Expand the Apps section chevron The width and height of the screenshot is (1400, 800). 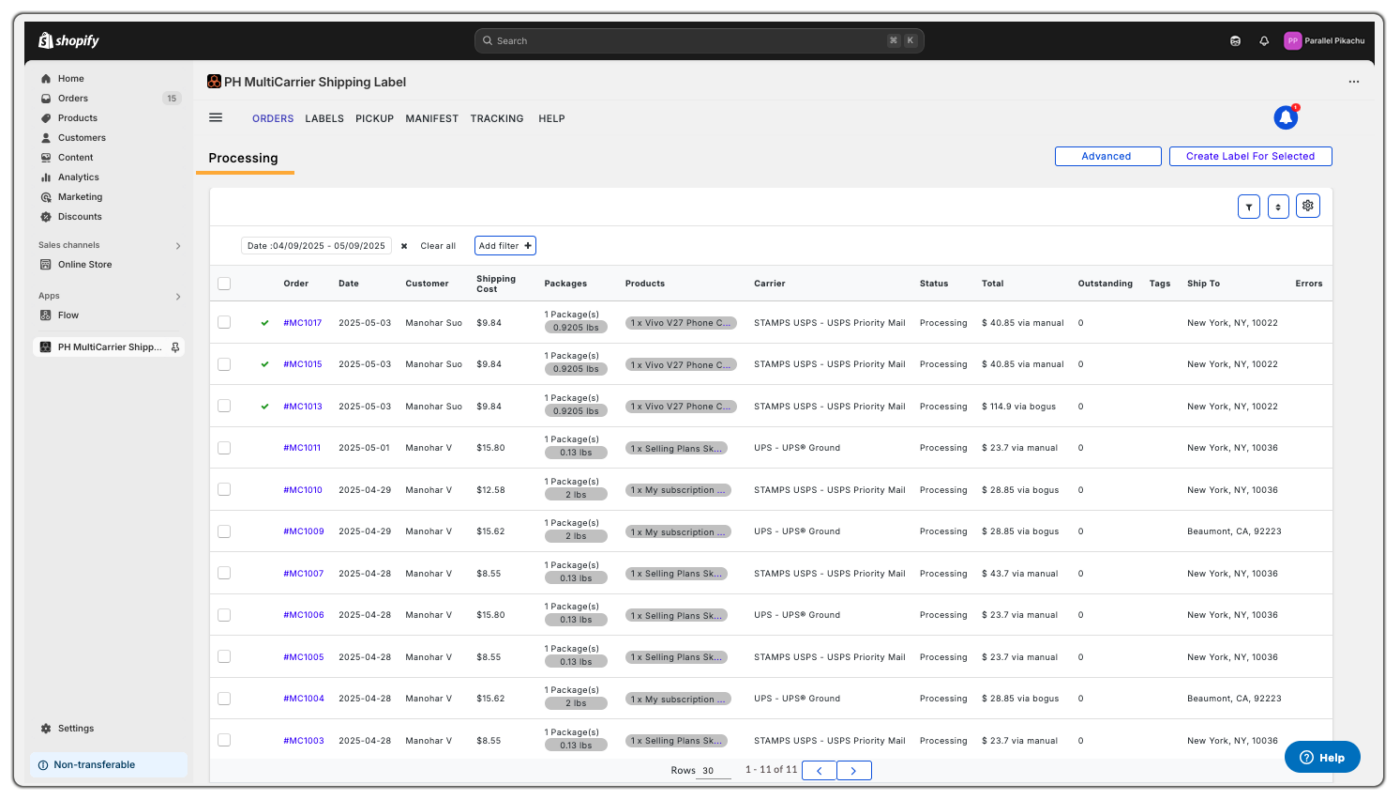[178, 296]
